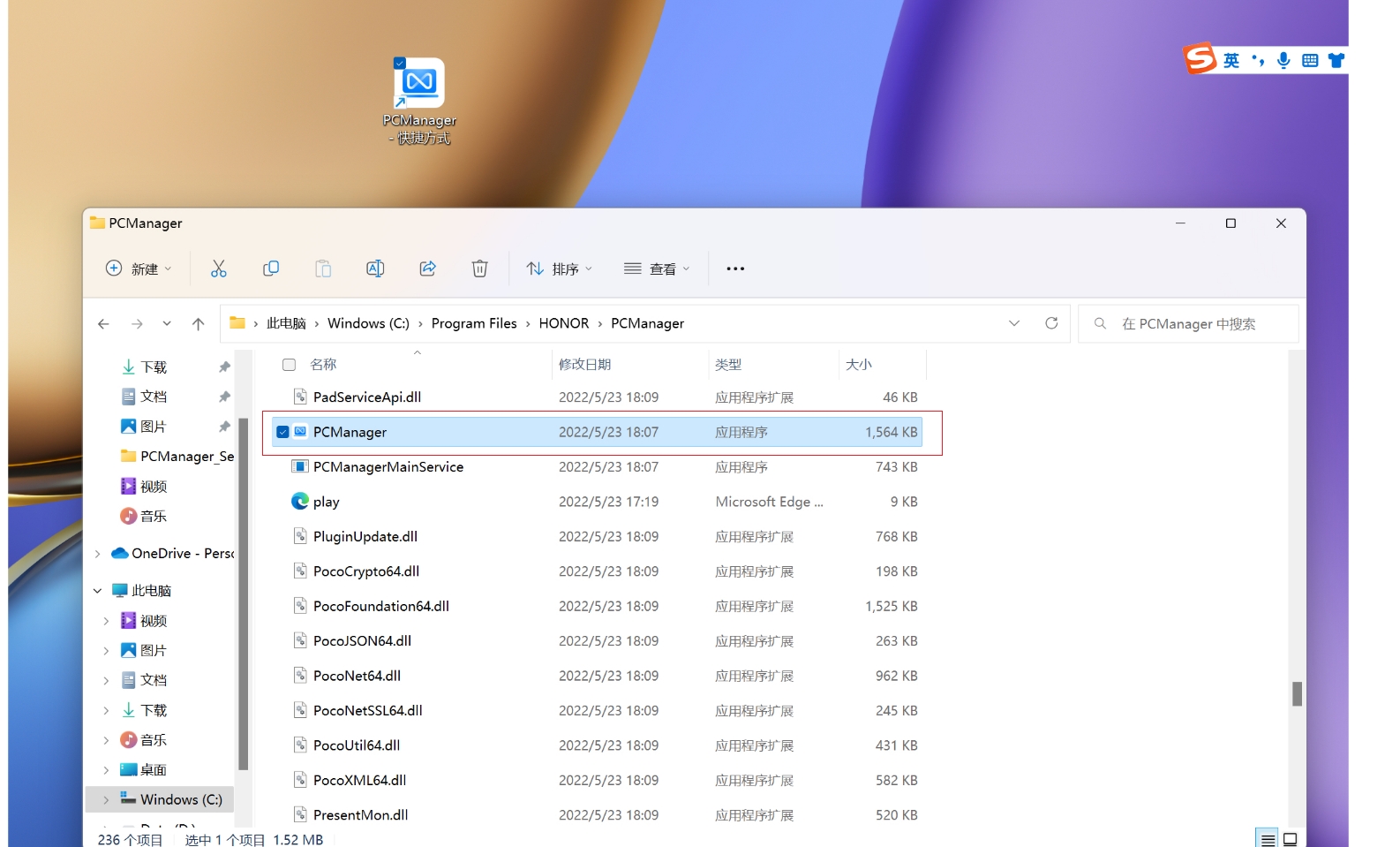The height and width of the screenshot is (847, 1400).
Task: Uncheck the PCManager file checkbox
Action: pyautogui.click(x=282, y=432)
